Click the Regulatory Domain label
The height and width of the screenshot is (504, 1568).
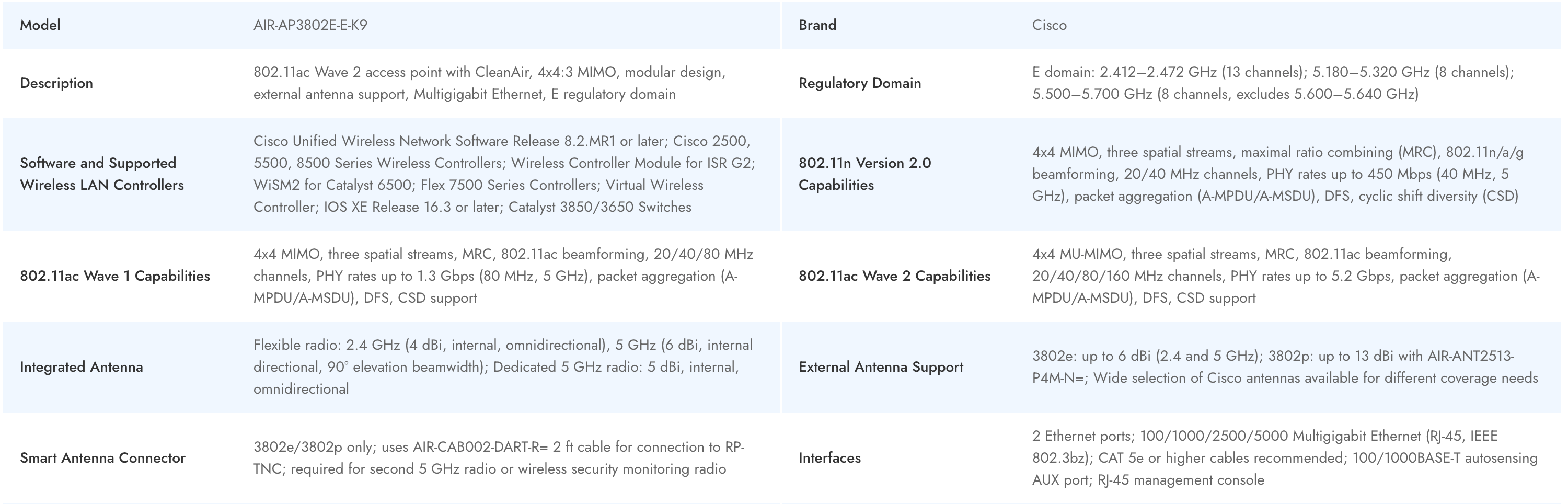click(859, 83)
